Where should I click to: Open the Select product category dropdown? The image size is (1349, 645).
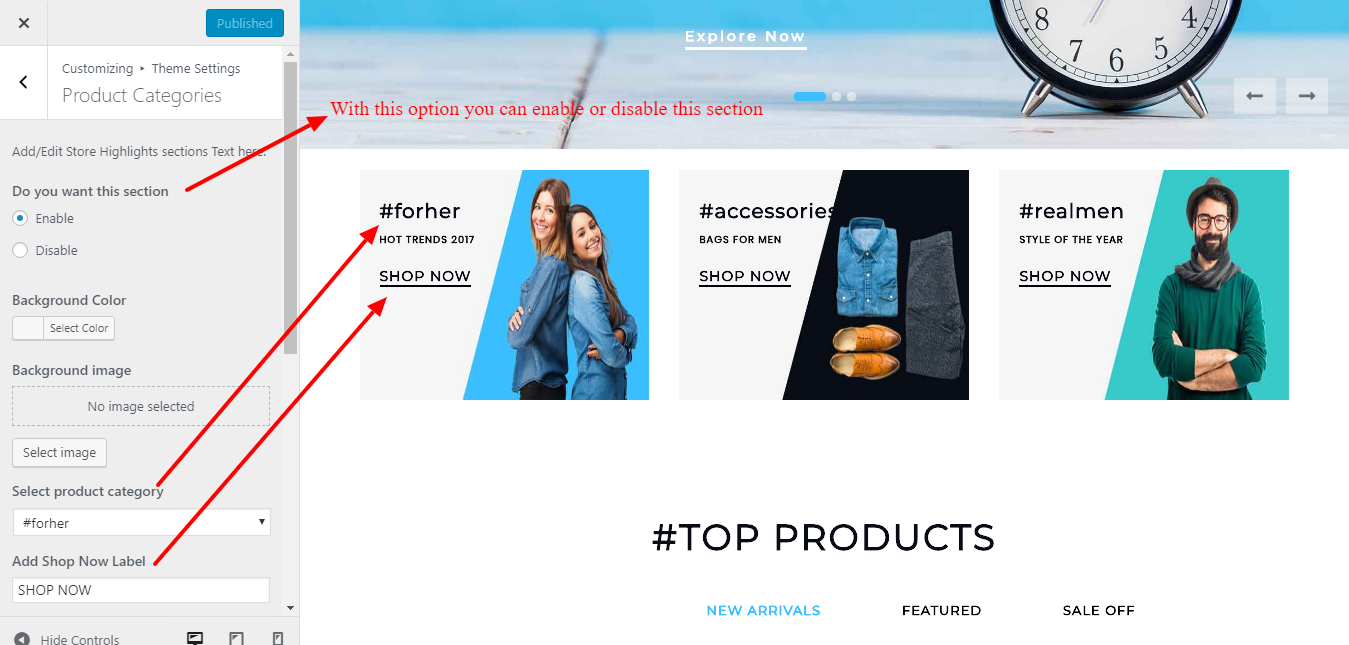click(x=141, y=522)
